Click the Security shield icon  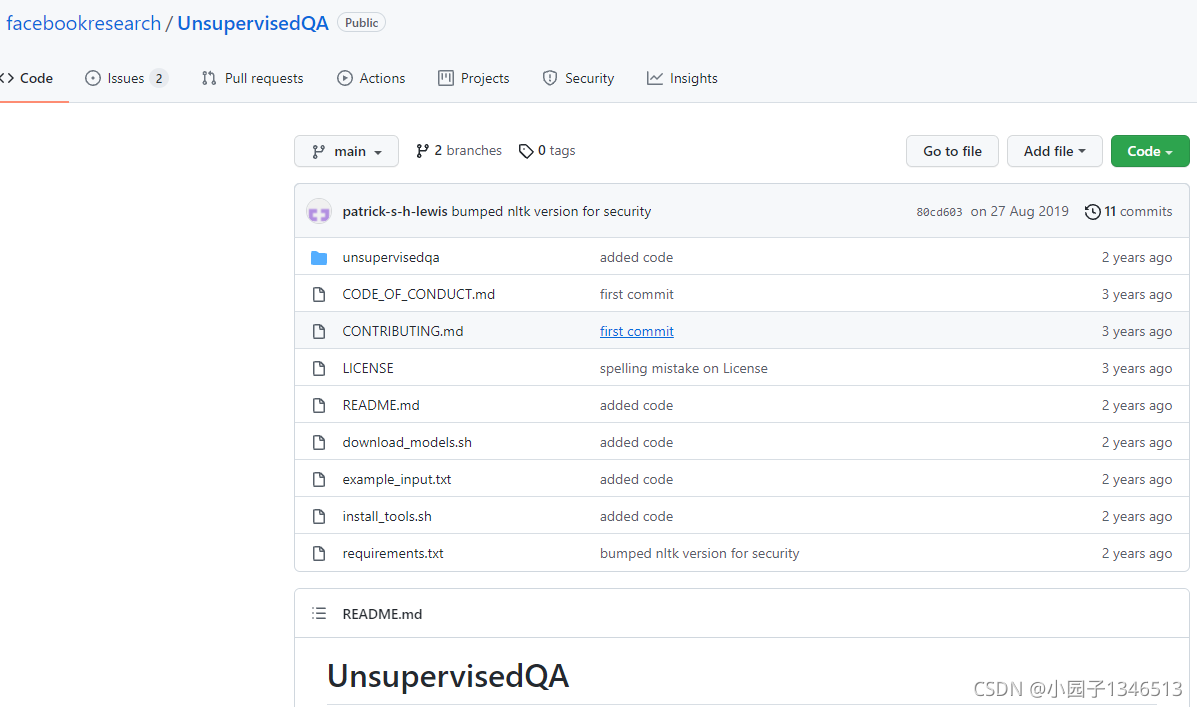click(x=550, y=78)
